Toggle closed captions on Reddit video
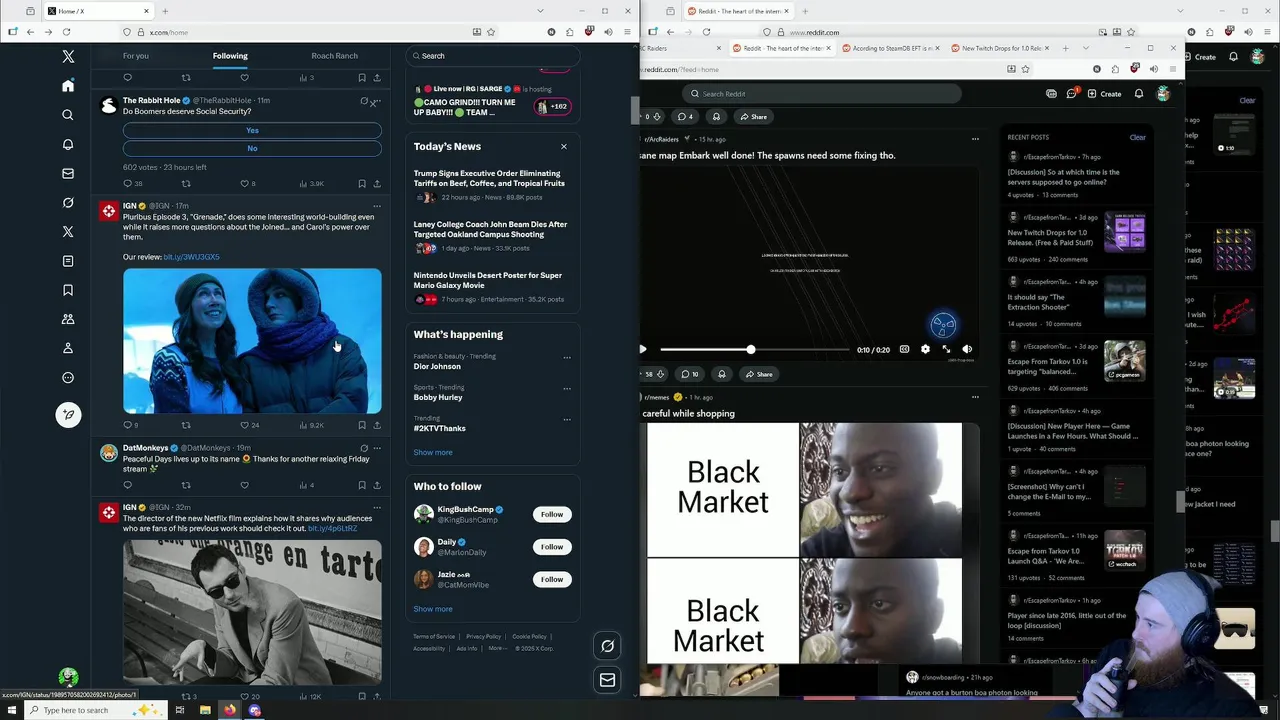Viewport: 1280px width, 720px height. pyautogui.click(x=904, y=349)
